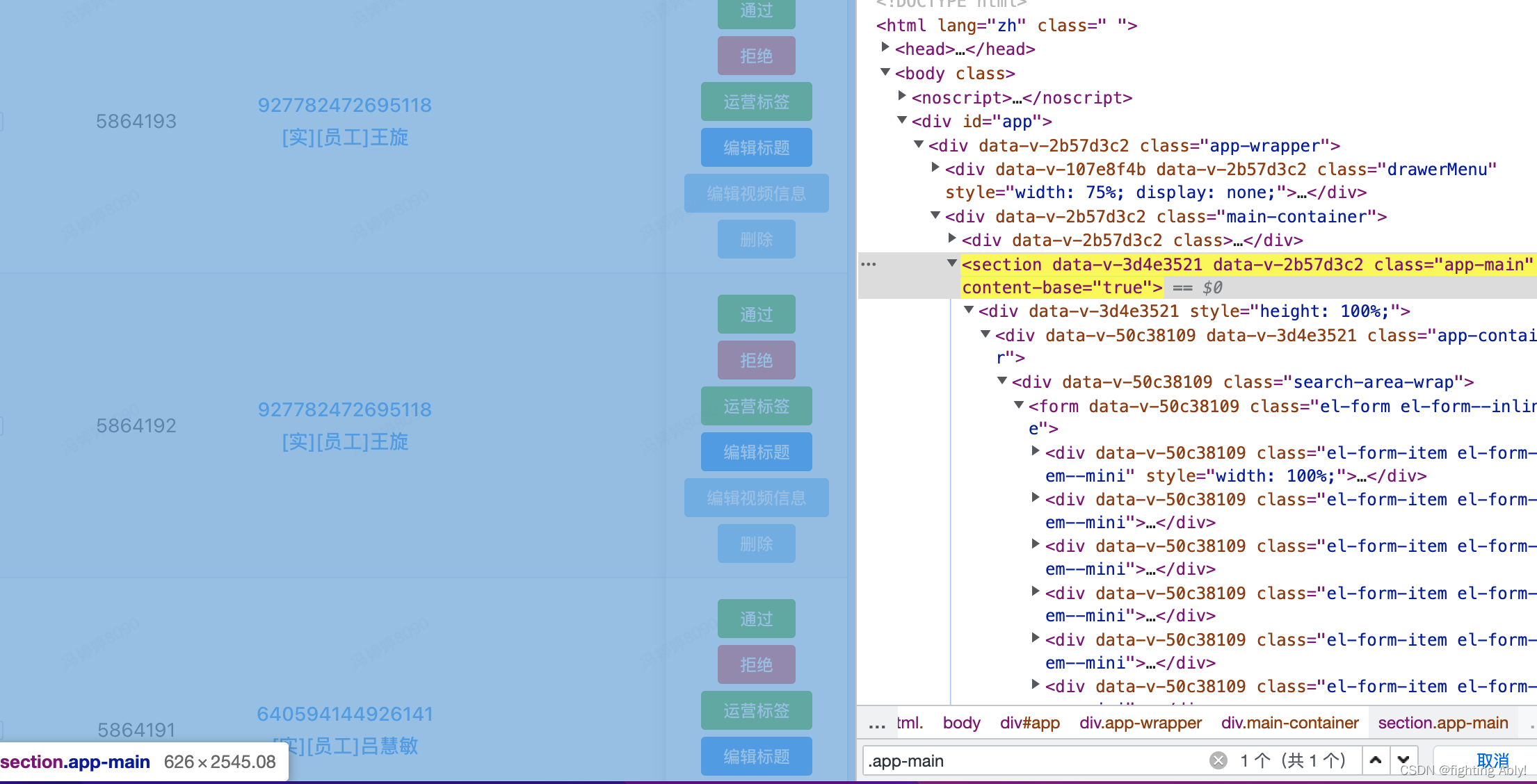Clear the .app-main search field
Screen dimensions: 1537x784
click(x=1218, y=760)
